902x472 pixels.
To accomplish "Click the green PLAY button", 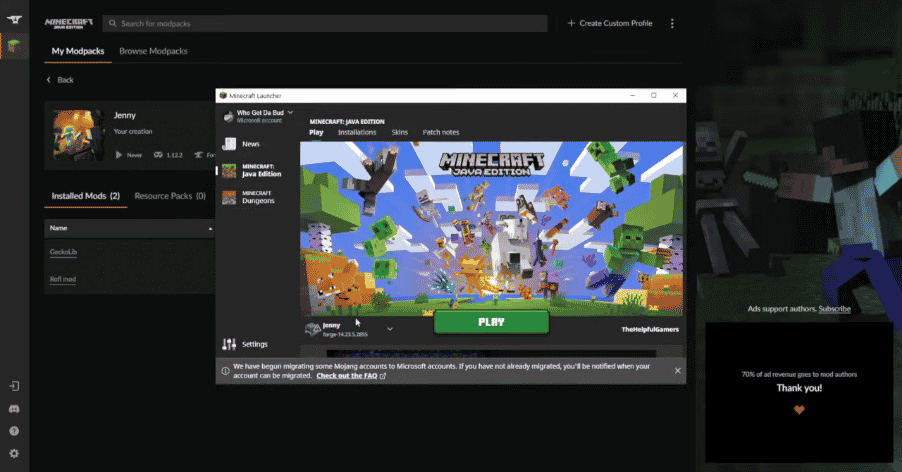I will coord(491,322).
